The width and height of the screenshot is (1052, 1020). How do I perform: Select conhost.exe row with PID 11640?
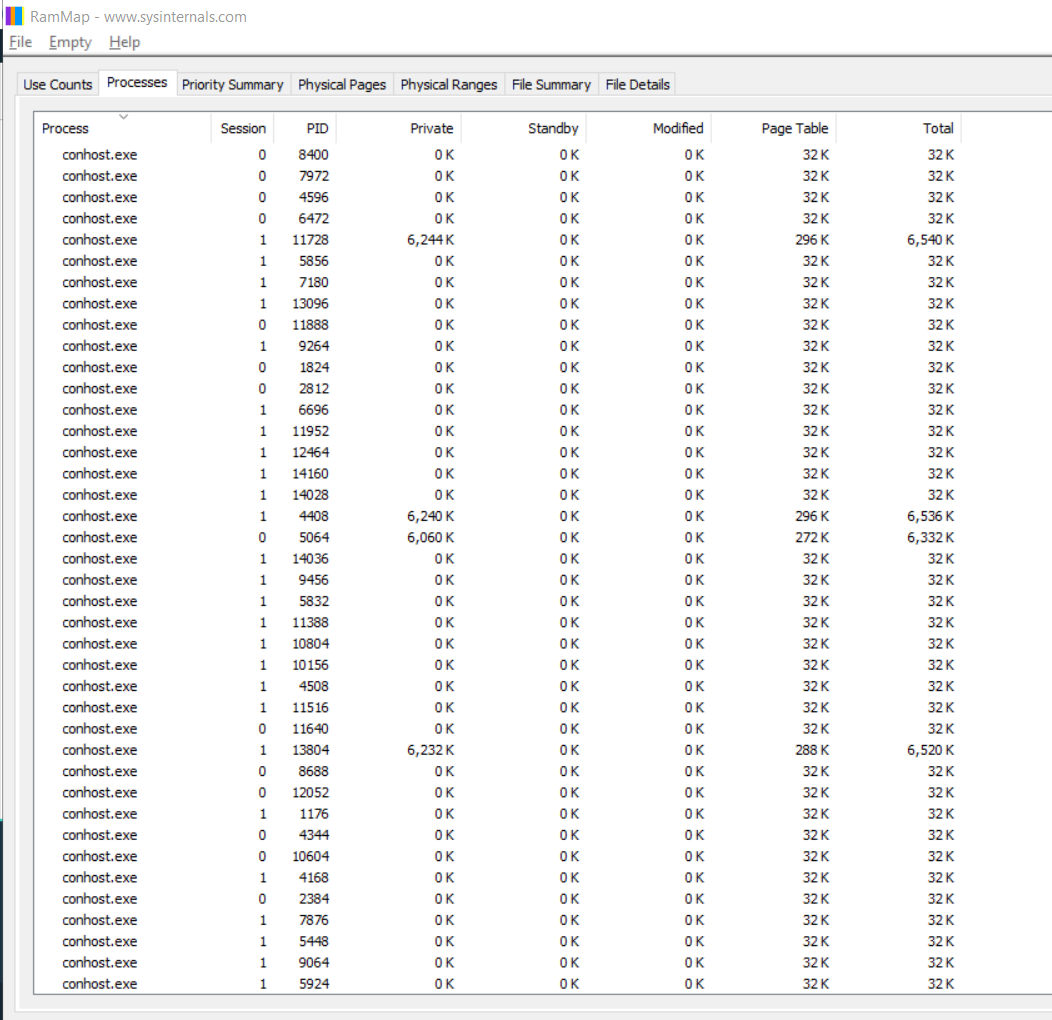(498, 729)
